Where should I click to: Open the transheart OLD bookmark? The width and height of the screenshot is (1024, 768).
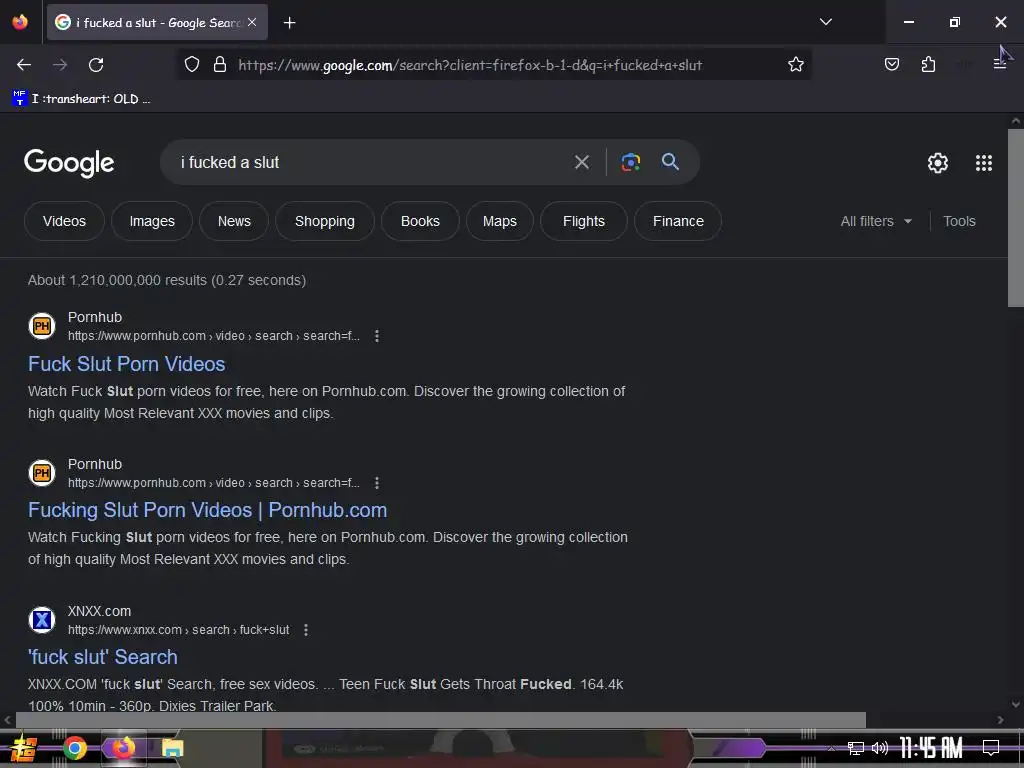coord(81,99)
